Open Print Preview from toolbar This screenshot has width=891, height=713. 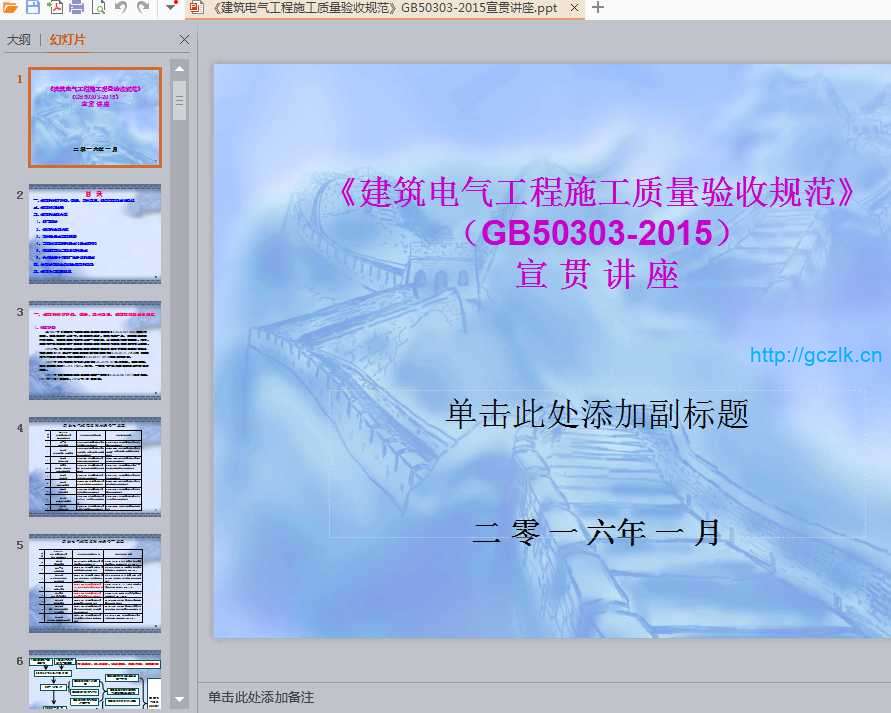pos(98,8)
